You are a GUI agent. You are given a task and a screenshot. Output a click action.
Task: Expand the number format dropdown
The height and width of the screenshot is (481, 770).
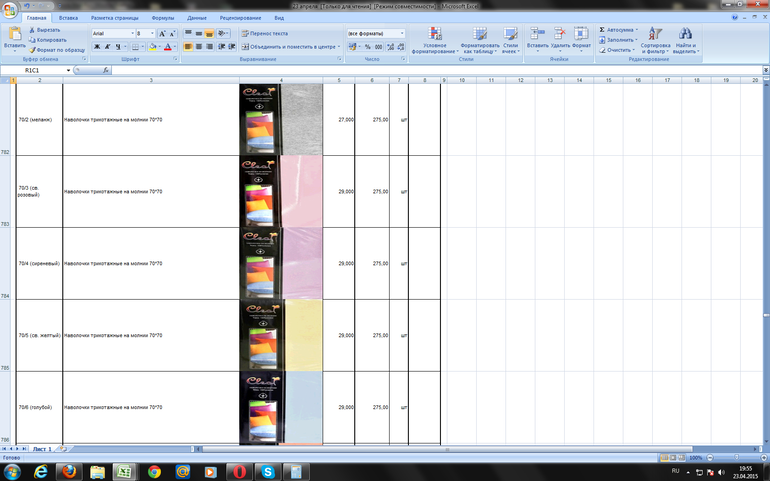pos(402,33)
